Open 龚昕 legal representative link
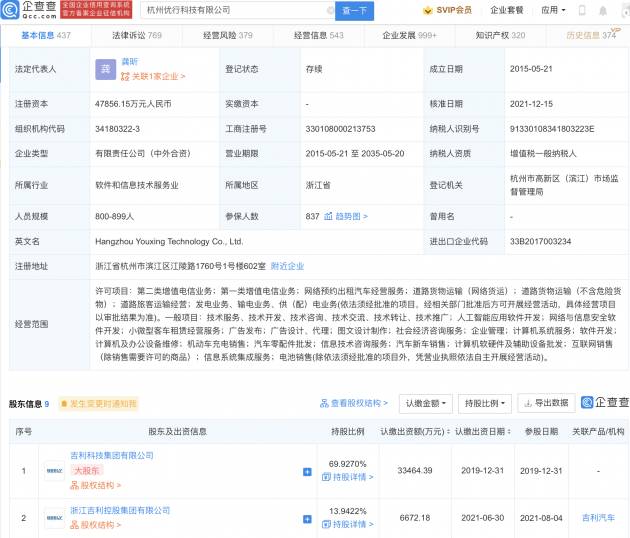This screenshot has height=538, width=630. coord(129,61)
